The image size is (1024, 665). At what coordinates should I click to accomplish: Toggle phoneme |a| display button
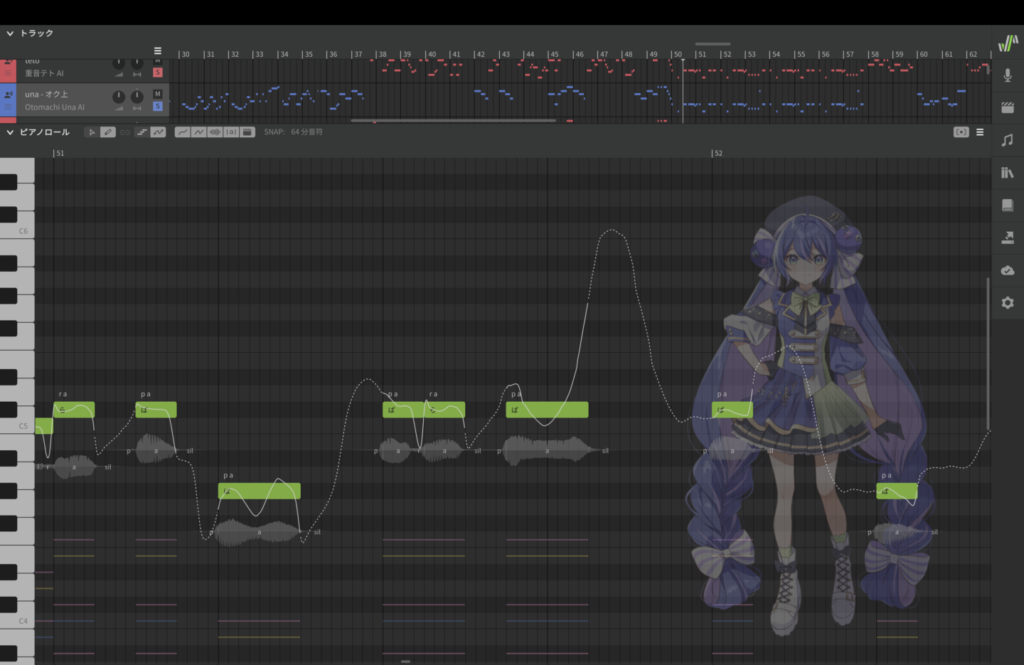[231, 132]
